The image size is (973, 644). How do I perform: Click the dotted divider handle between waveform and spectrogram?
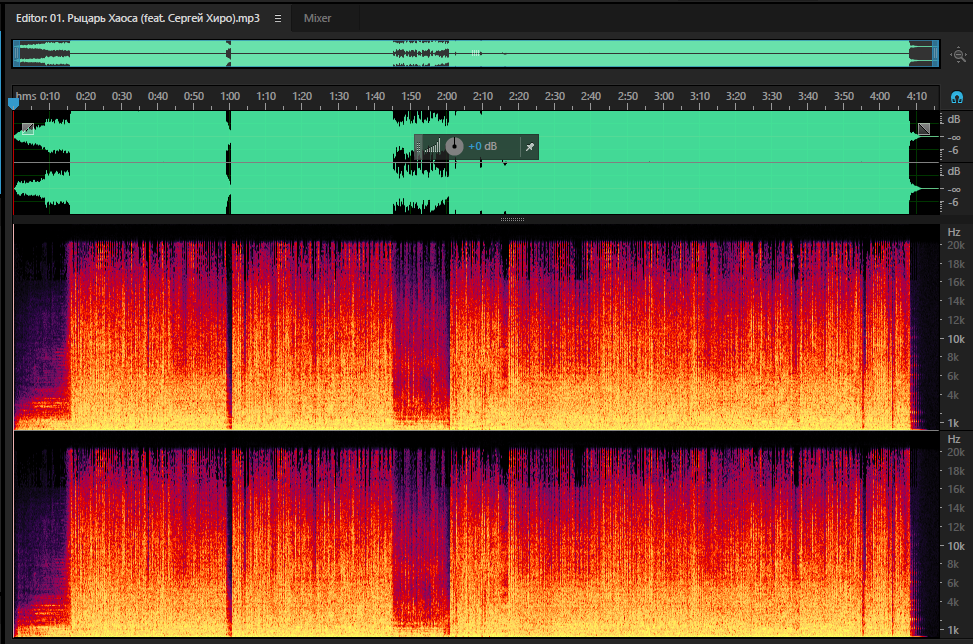coord(513,219)
